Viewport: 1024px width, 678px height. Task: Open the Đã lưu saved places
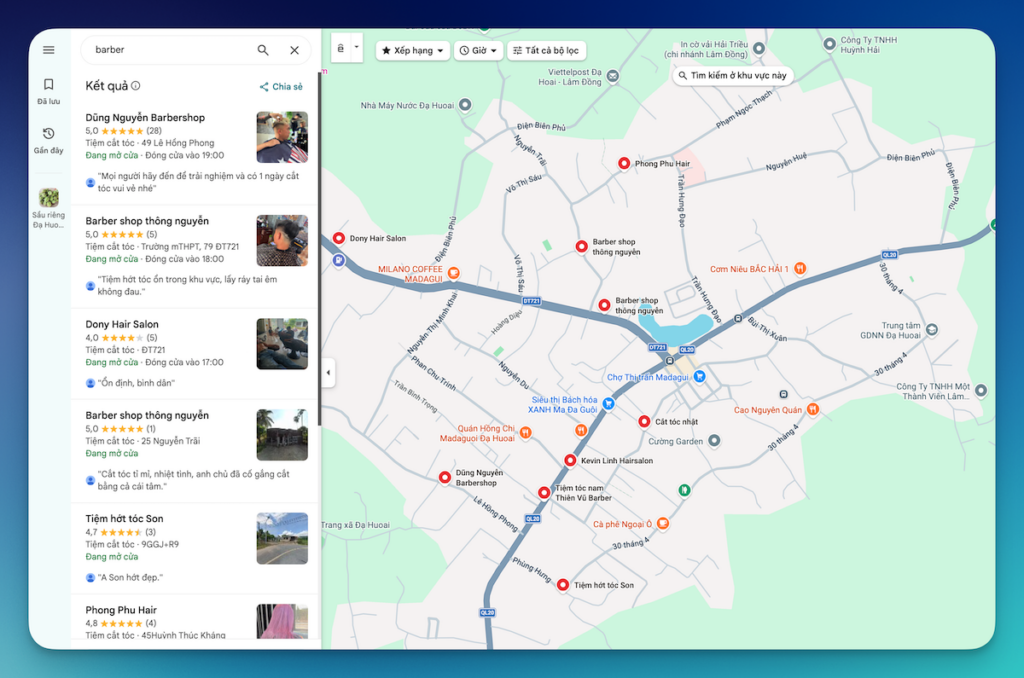click(49, 90)
